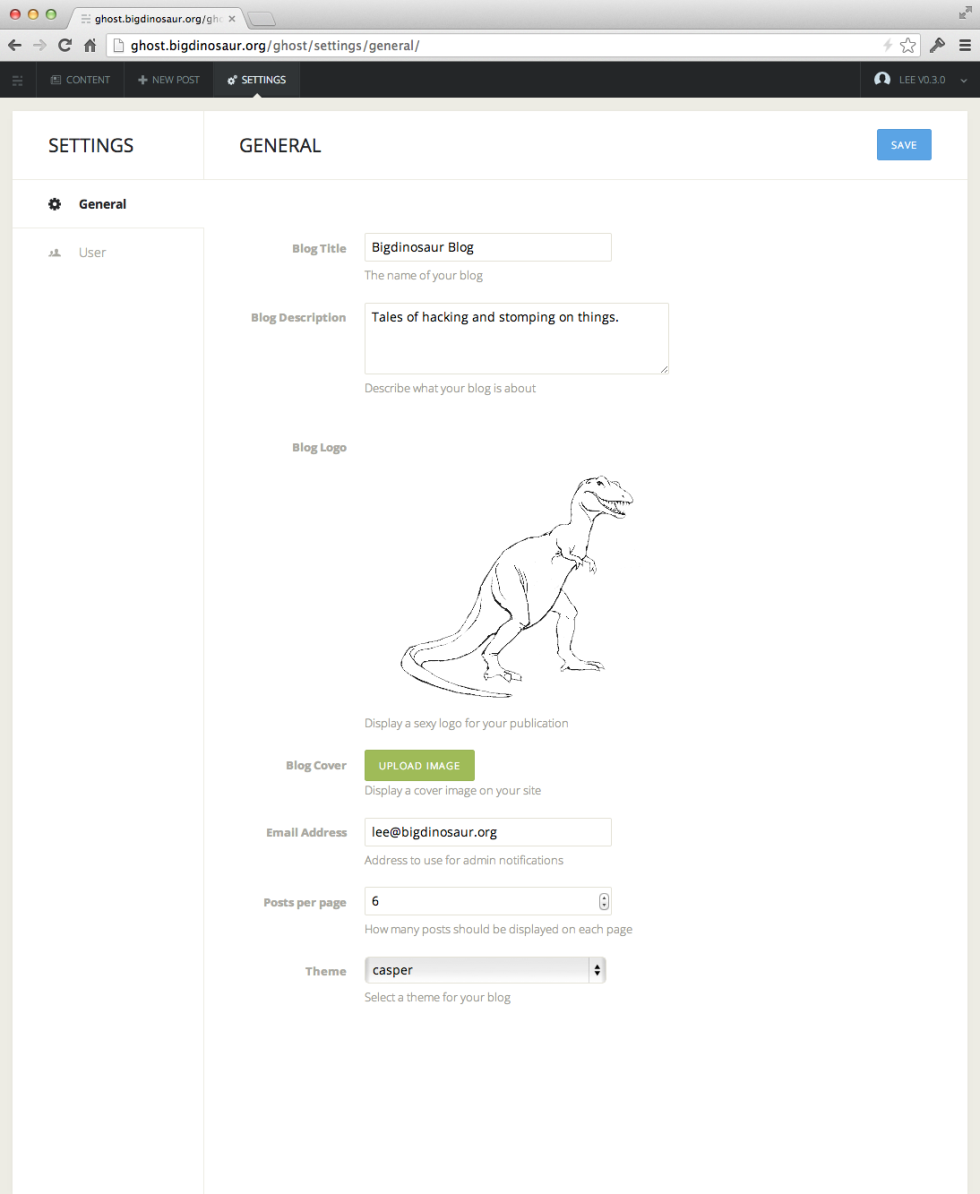The image size is (980, 1194).
Task: Open the user avatar icon top-right
Action: pyautogui.click(x=881, y=79)
